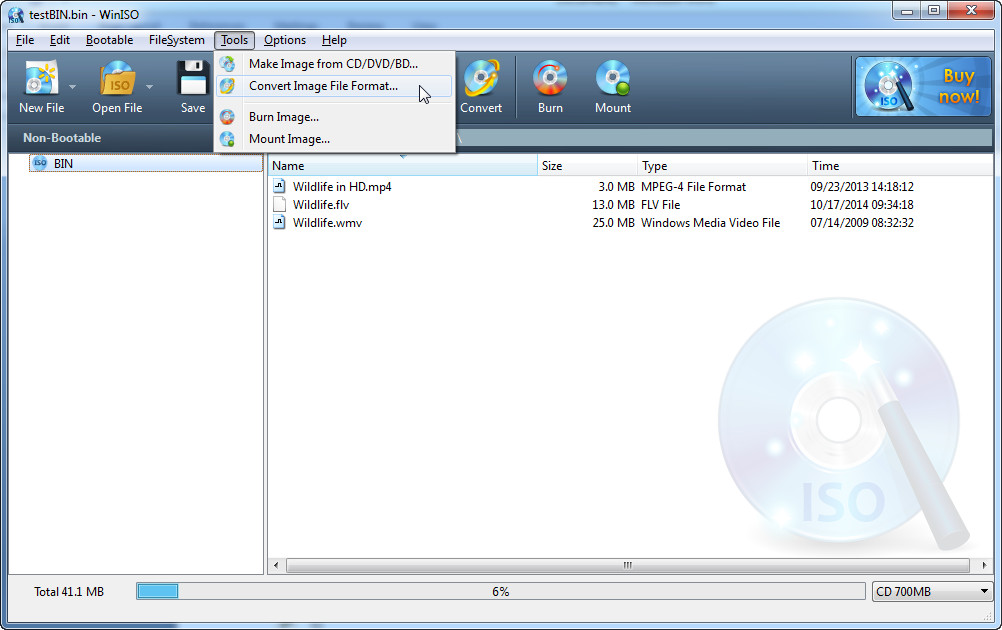Click the Wildlife in HD.mp4 file icon

(279, 186)
